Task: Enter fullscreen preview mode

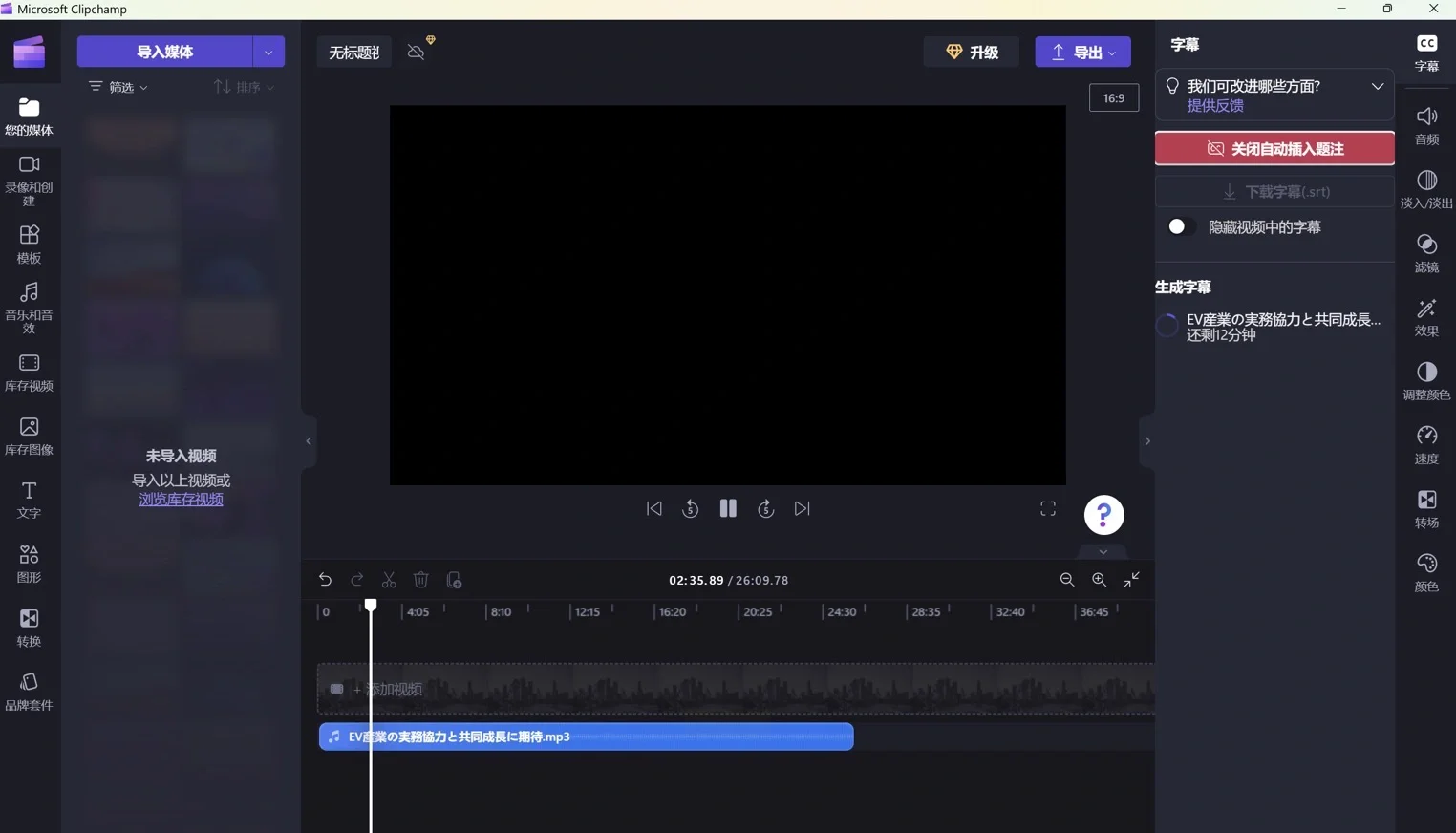Action: click(x=1048, y=509)
